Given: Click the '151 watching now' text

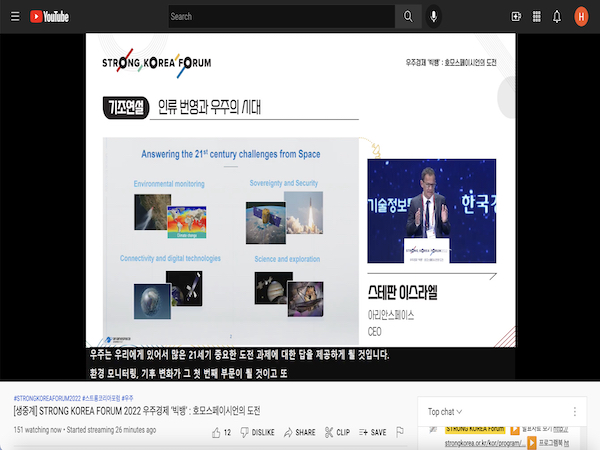Looking at the screenshot, I should pyautogui.click(x=37, y=430).
